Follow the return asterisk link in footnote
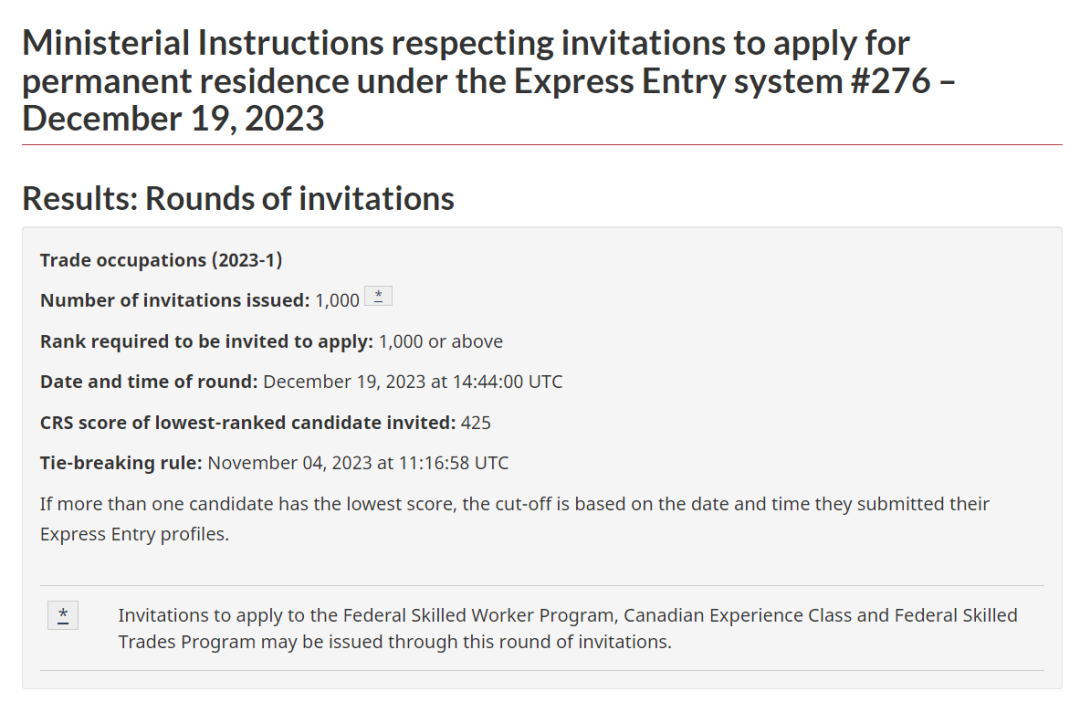 coord(63,615)
